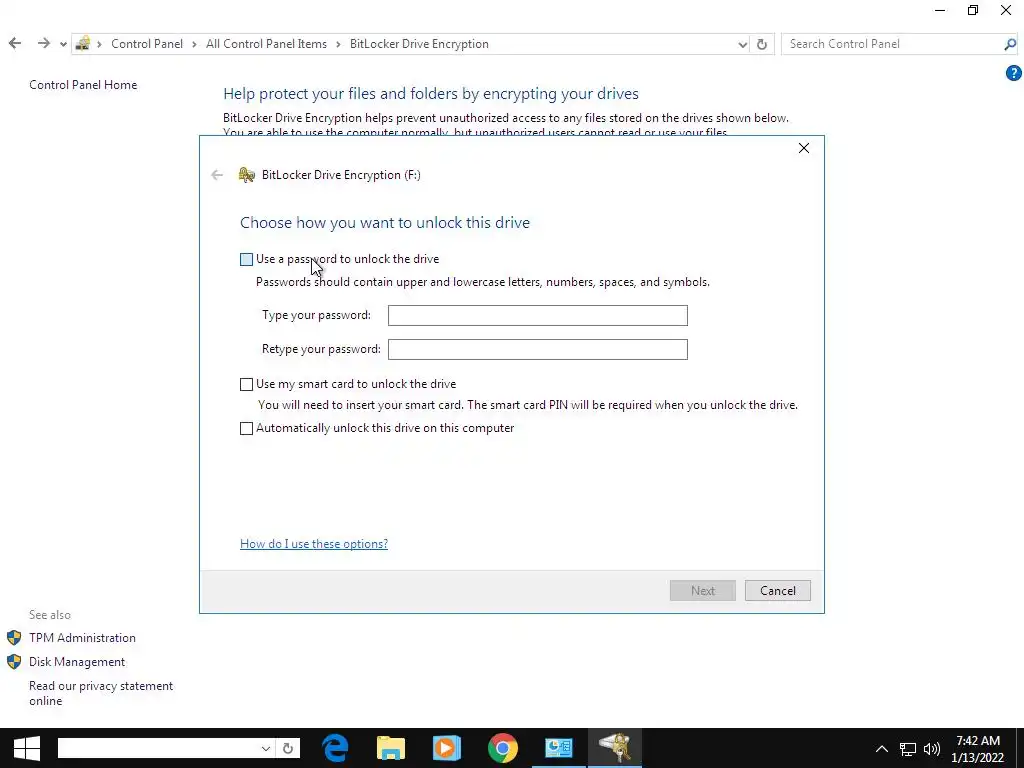Viewport: 1024px width, 768px height.
Task: Open 'Control Panel Home' link
Action: 83,85
